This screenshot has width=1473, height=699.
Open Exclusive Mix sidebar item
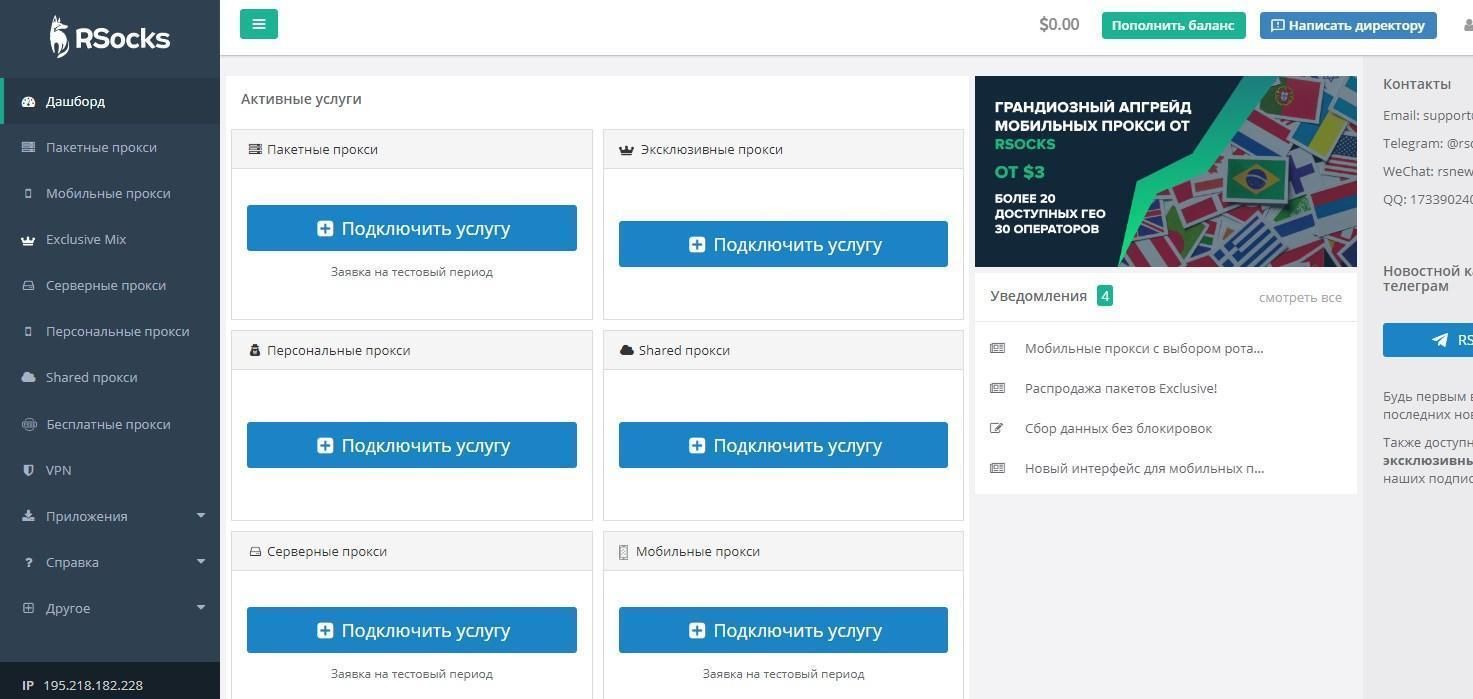tap(110, 239)
